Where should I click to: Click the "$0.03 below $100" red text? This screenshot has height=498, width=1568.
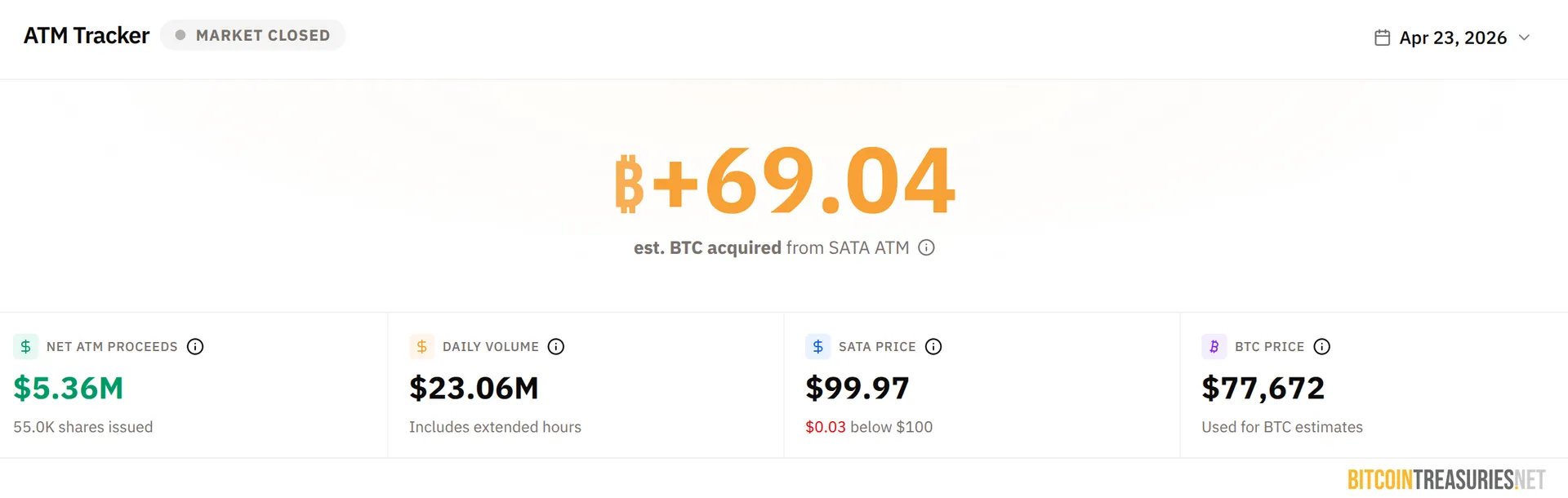(x=868, y=426)
